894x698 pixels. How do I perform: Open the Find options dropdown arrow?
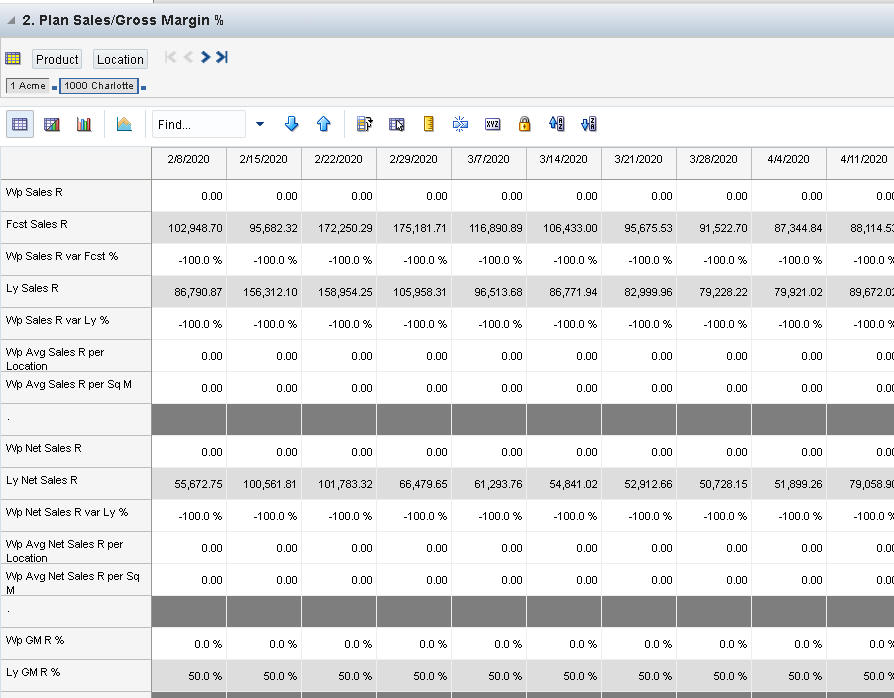[260, 124]
